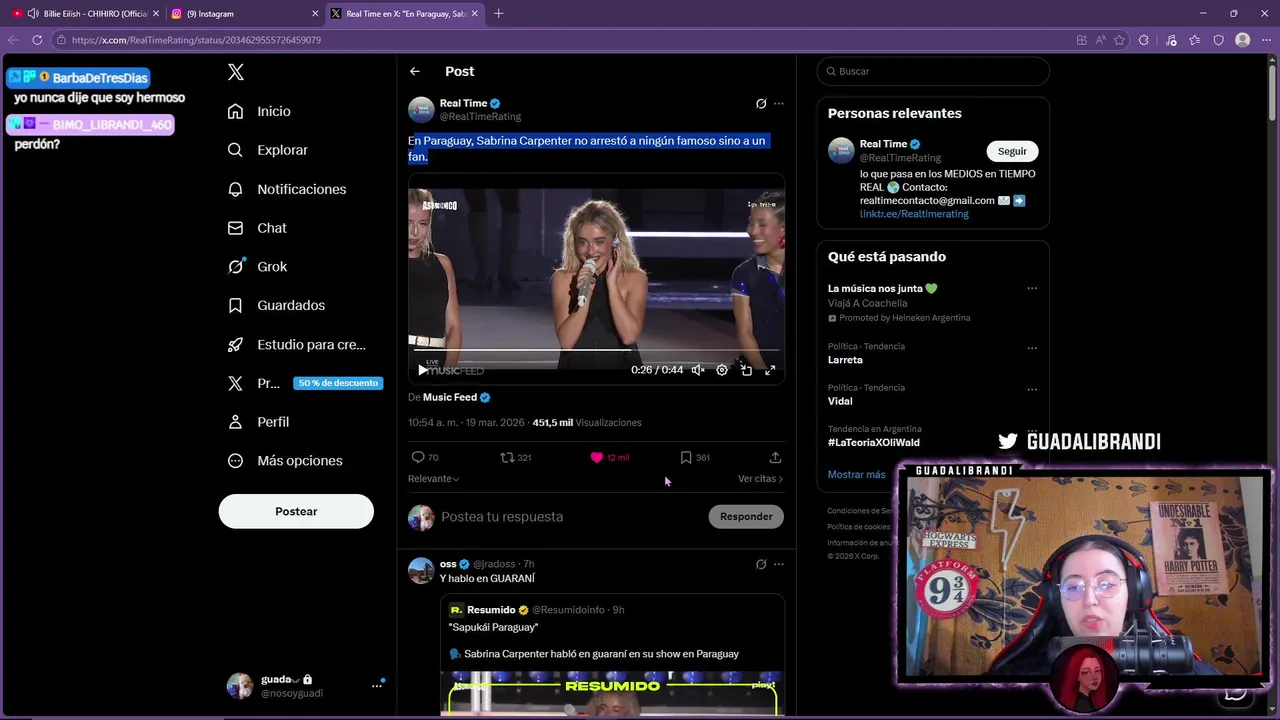Screen dimensions: 1280x720
Task: Go back with the Post arrow
Action: click(415, 71)
